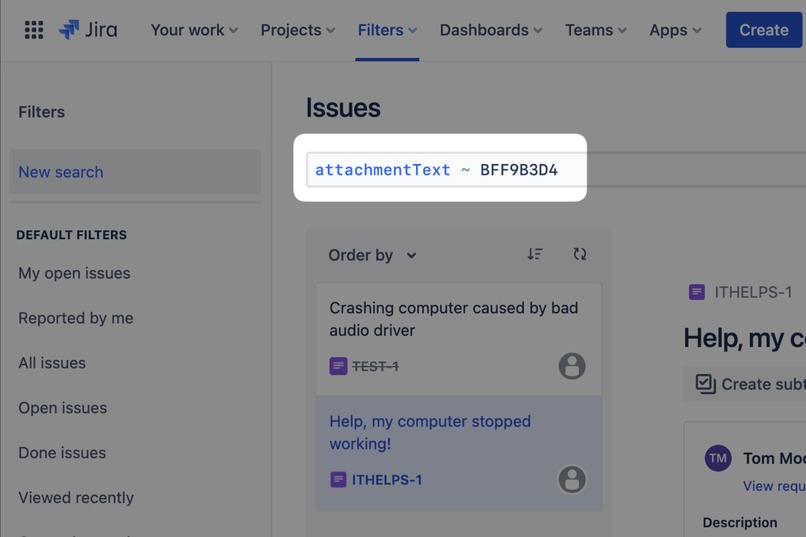Image resolution: width=806 pixels, height=537 pixels.
Task: Click the View request link
Action: pyautogui.click(x=774, y=486)
